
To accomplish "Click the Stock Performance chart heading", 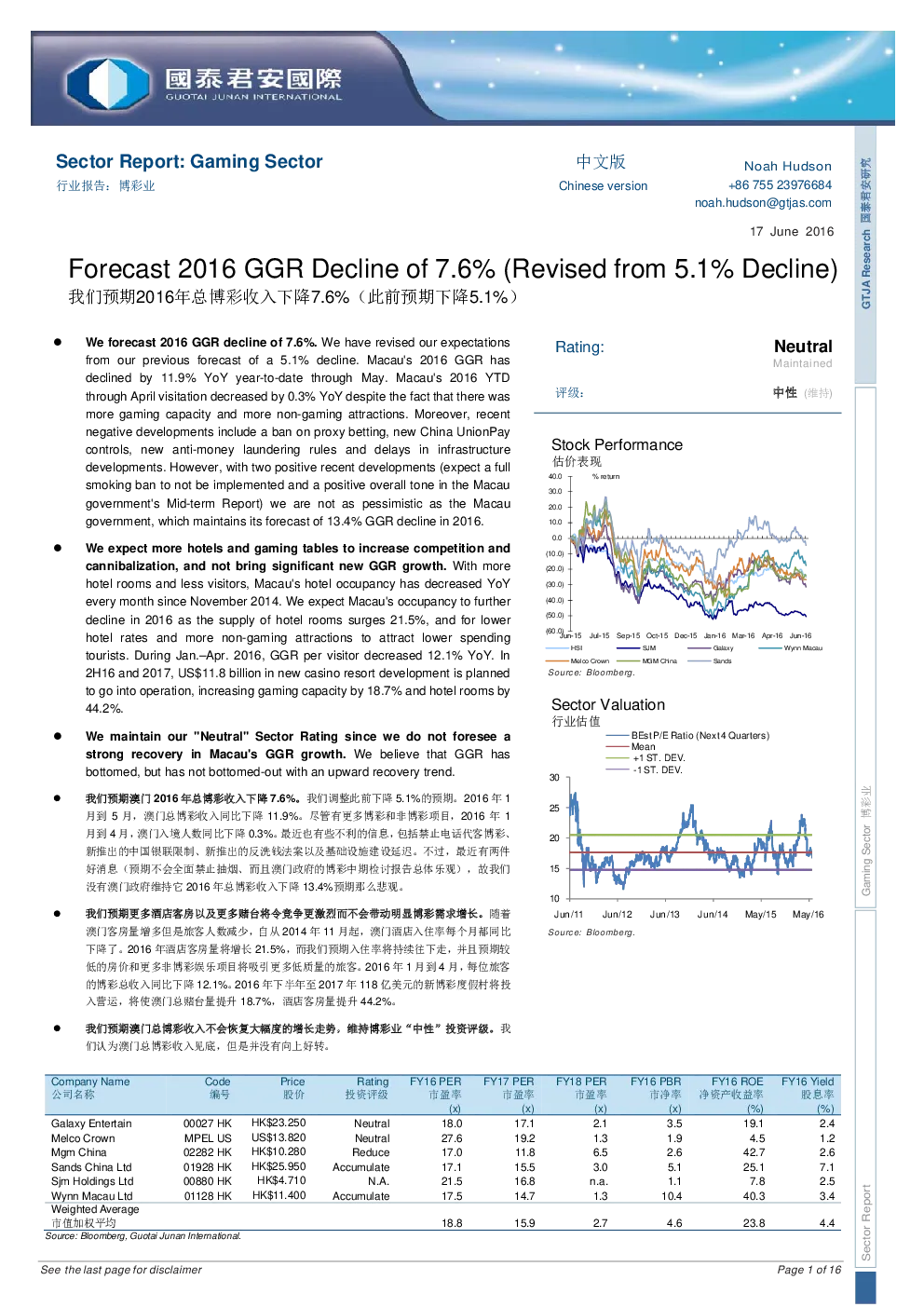I will pyautogui.click(x=617, y=444).
